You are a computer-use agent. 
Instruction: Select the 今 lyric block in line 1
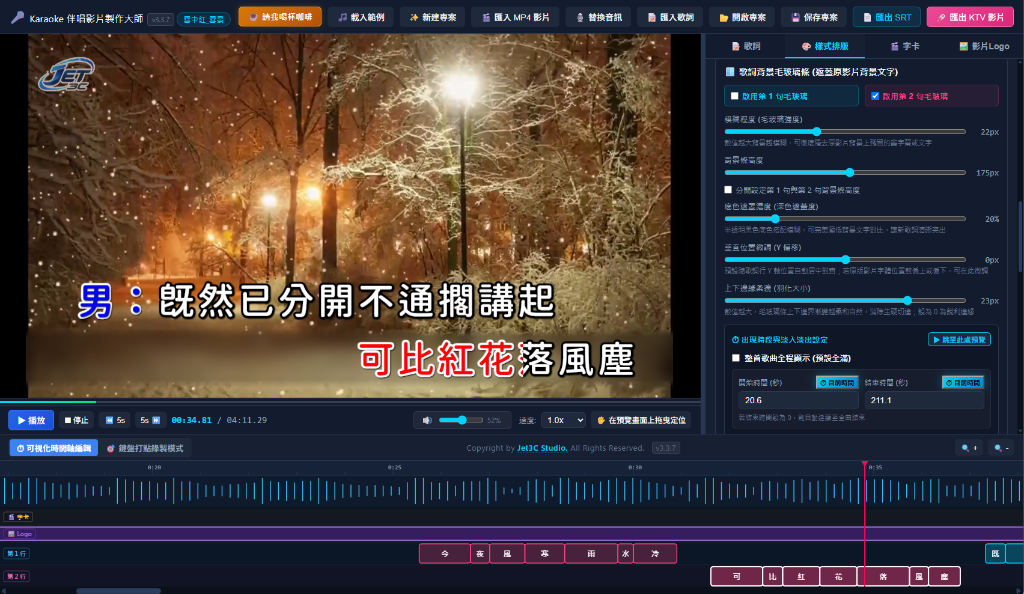tap(445, 554)
